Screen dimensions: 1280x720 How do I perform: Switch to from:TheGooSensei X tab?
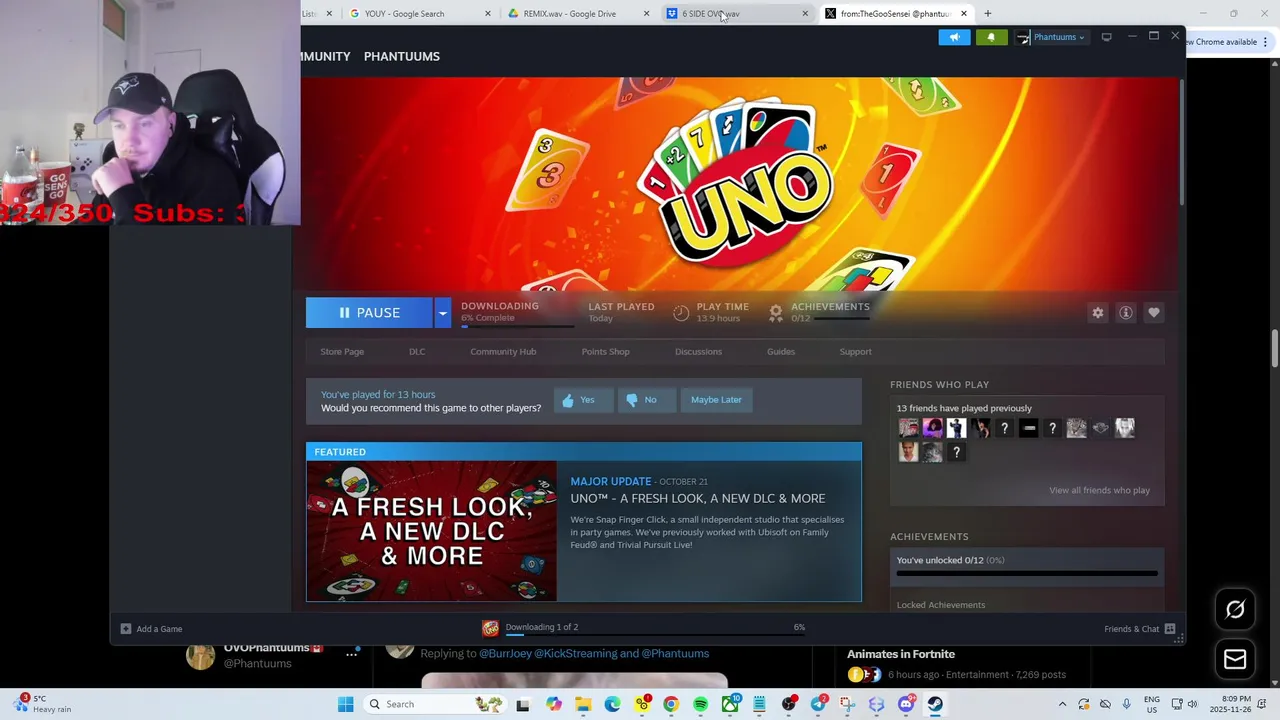click(x=894, y=14)
